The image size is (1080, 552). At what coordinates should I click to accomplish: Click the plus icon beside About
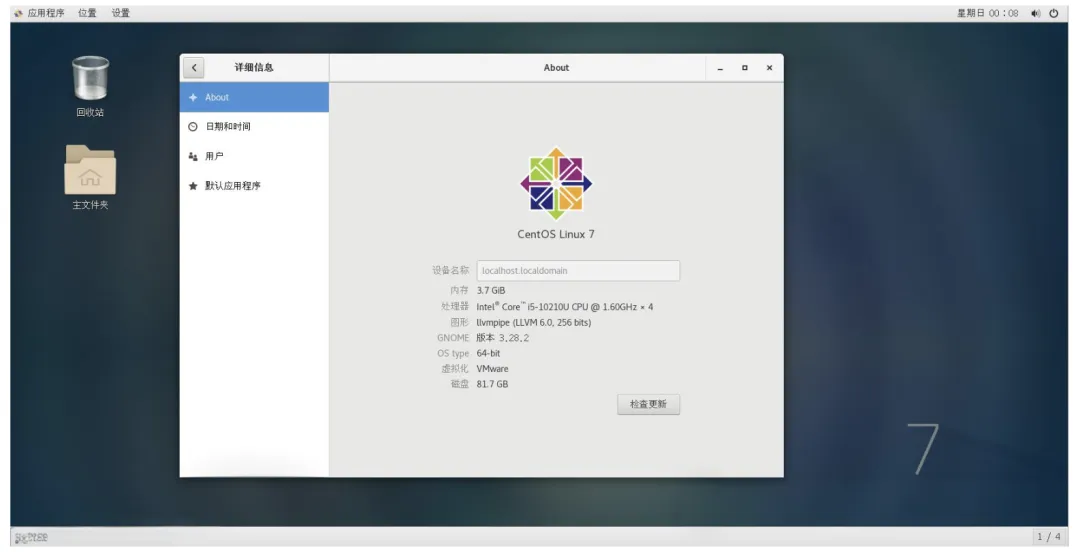193,98
